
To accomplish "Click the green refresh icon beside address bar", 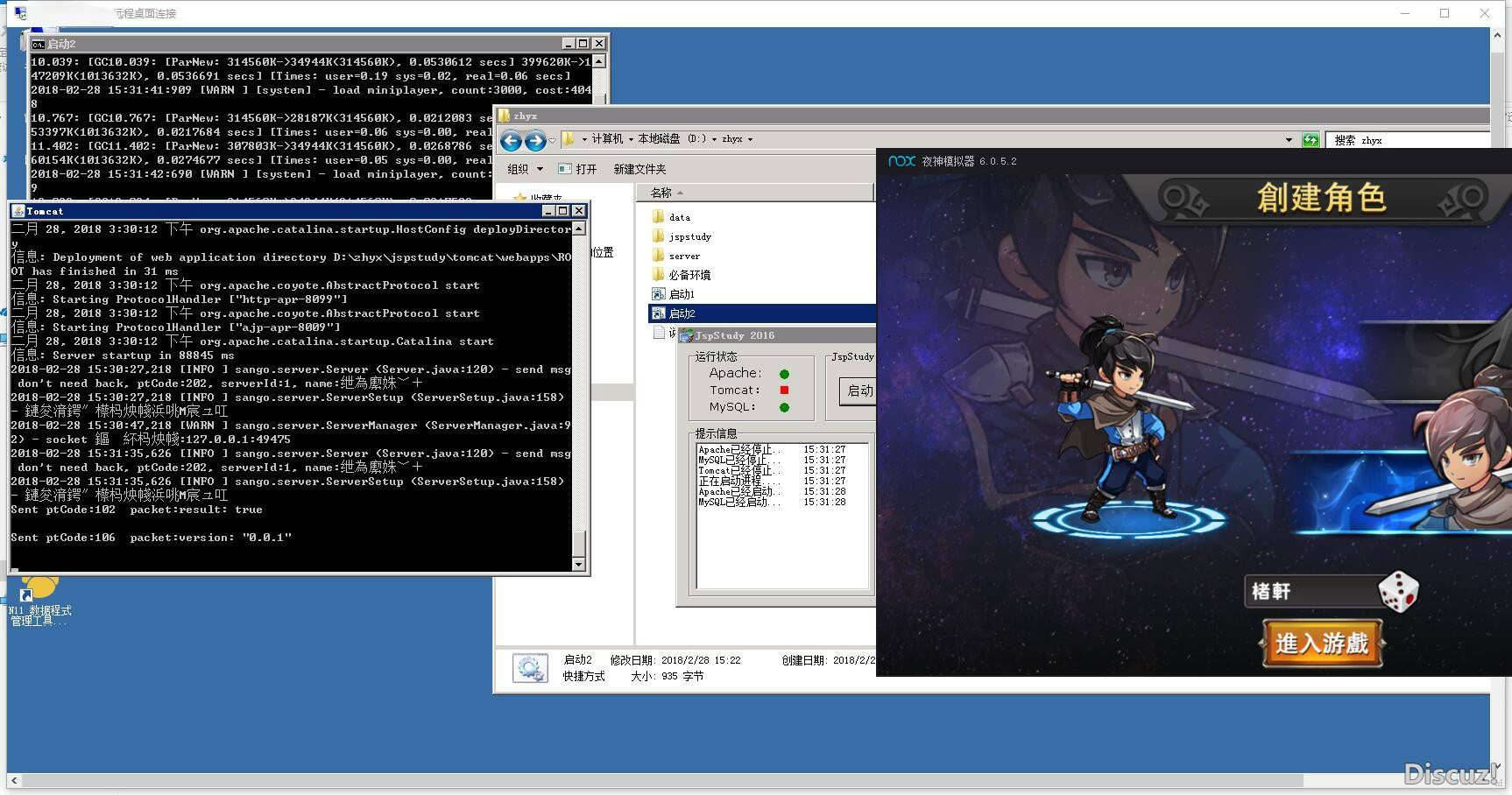I will pyautogui.click(x=1311, y=140).
